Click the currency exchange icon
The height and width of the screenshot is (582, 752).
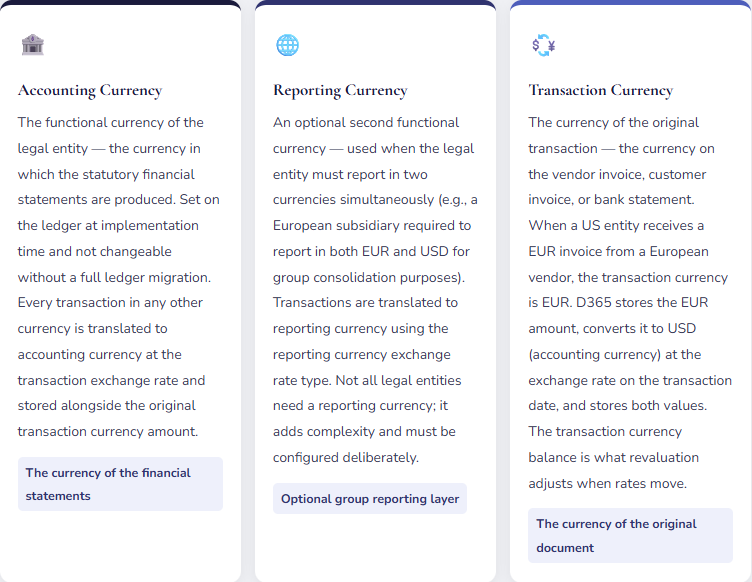(x=543, y=45)
